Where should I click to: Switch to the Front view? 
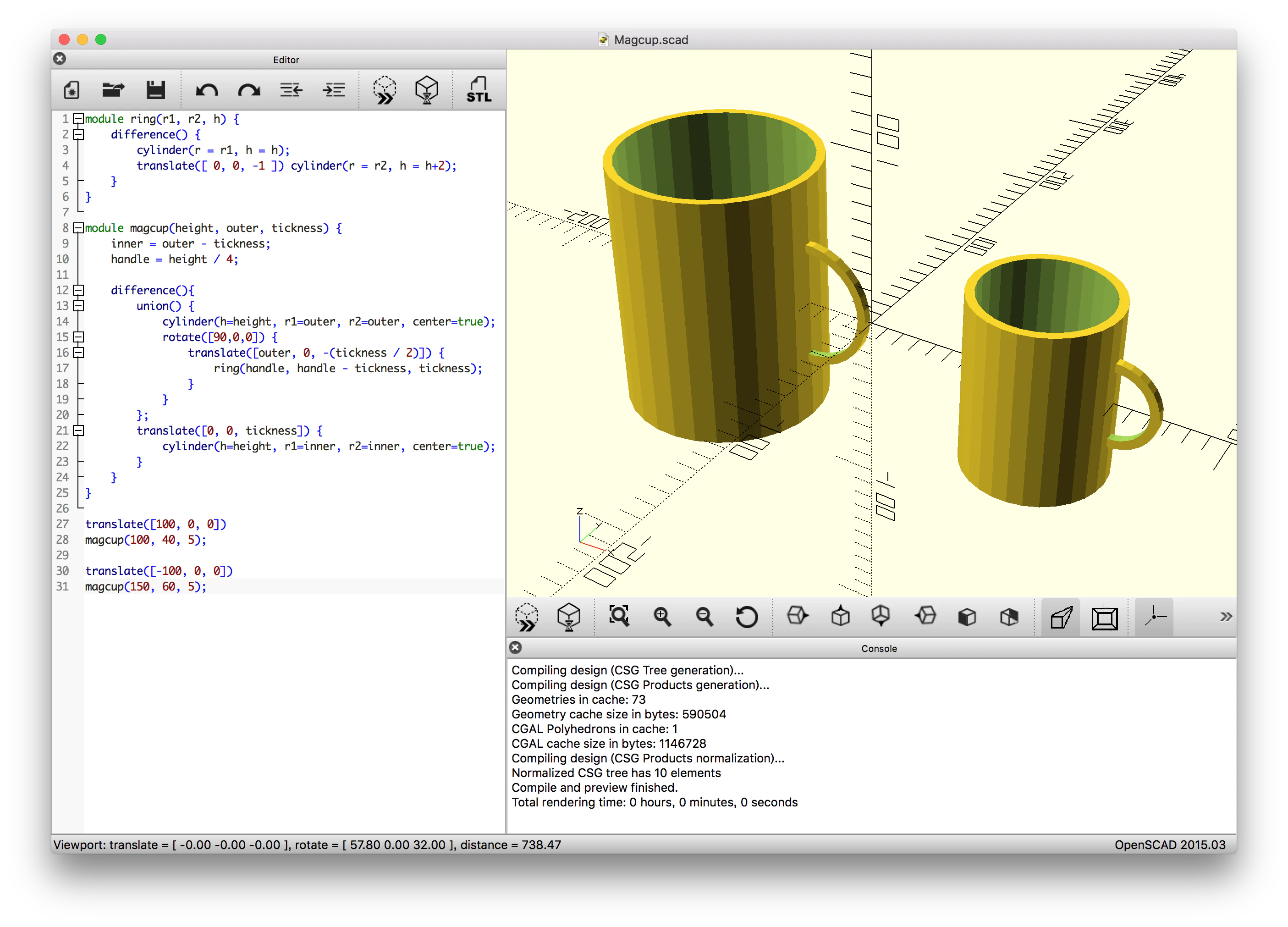pyautogui.click(x=967, y=617)
